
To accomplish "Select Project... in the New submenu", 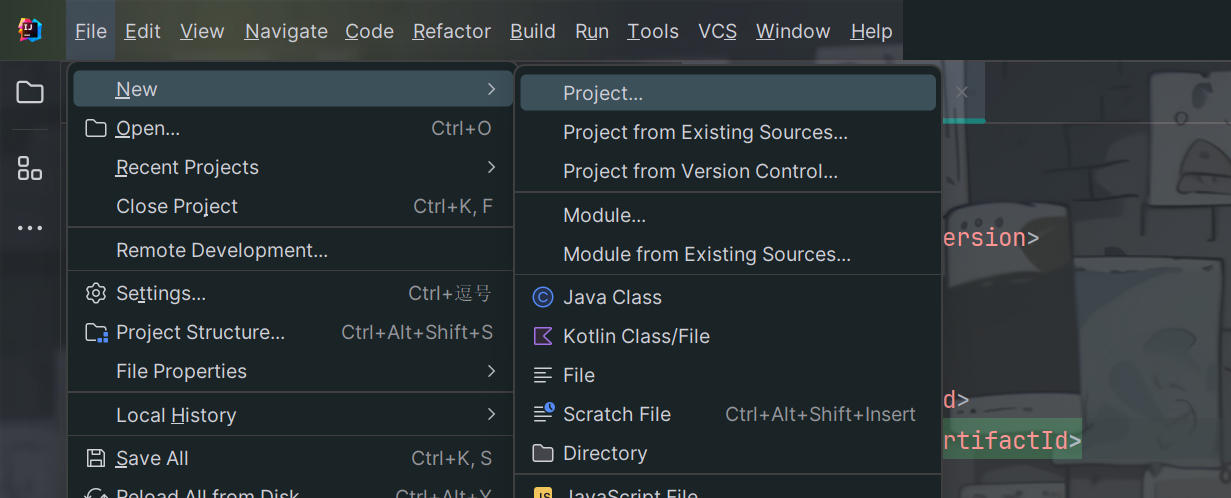I will click(603, 93).
